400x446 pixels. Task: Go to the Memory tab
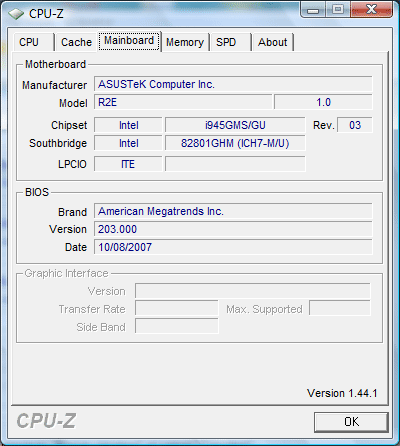pyautogui.click(x=185, y=42)
